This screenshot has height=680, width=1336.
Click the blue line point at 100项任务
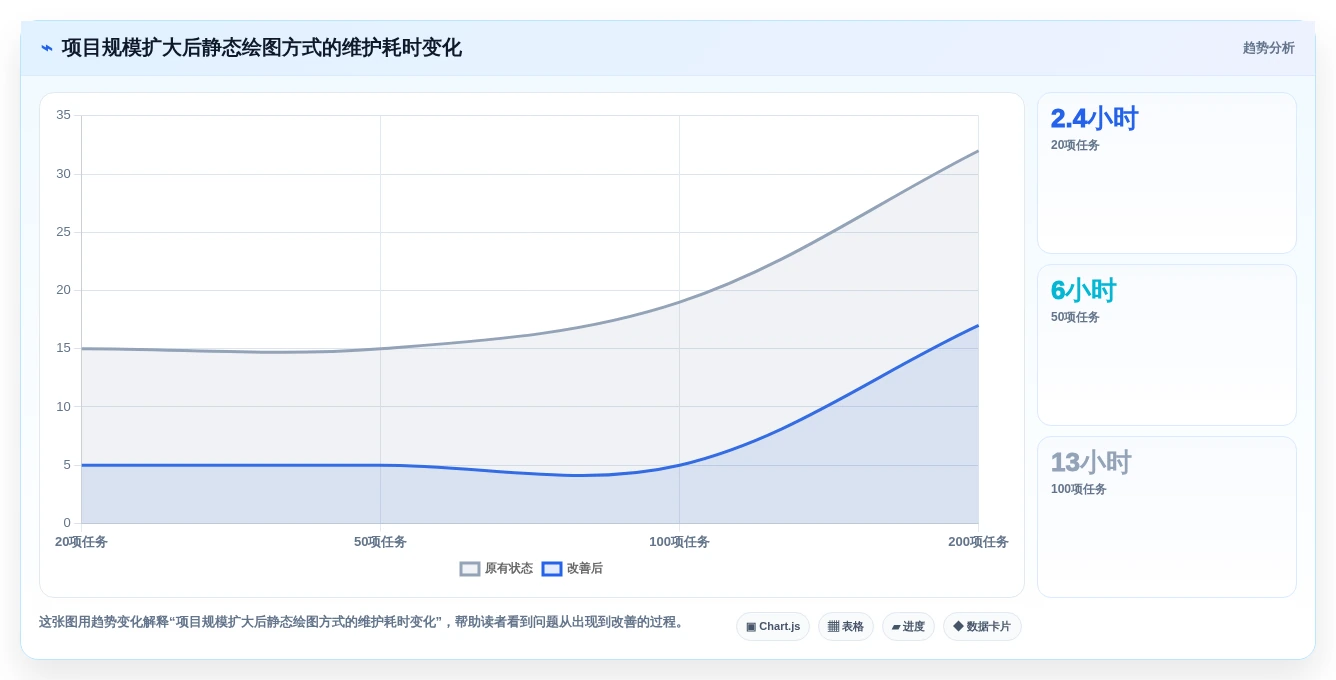click(679, 465)
